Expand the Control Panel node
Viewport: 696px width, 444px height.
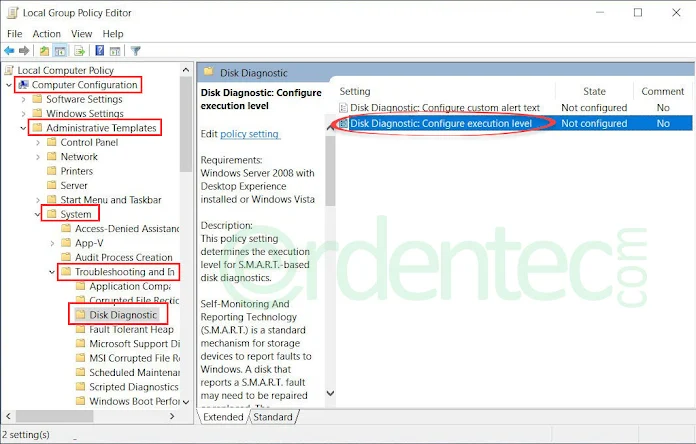(38, 143)
